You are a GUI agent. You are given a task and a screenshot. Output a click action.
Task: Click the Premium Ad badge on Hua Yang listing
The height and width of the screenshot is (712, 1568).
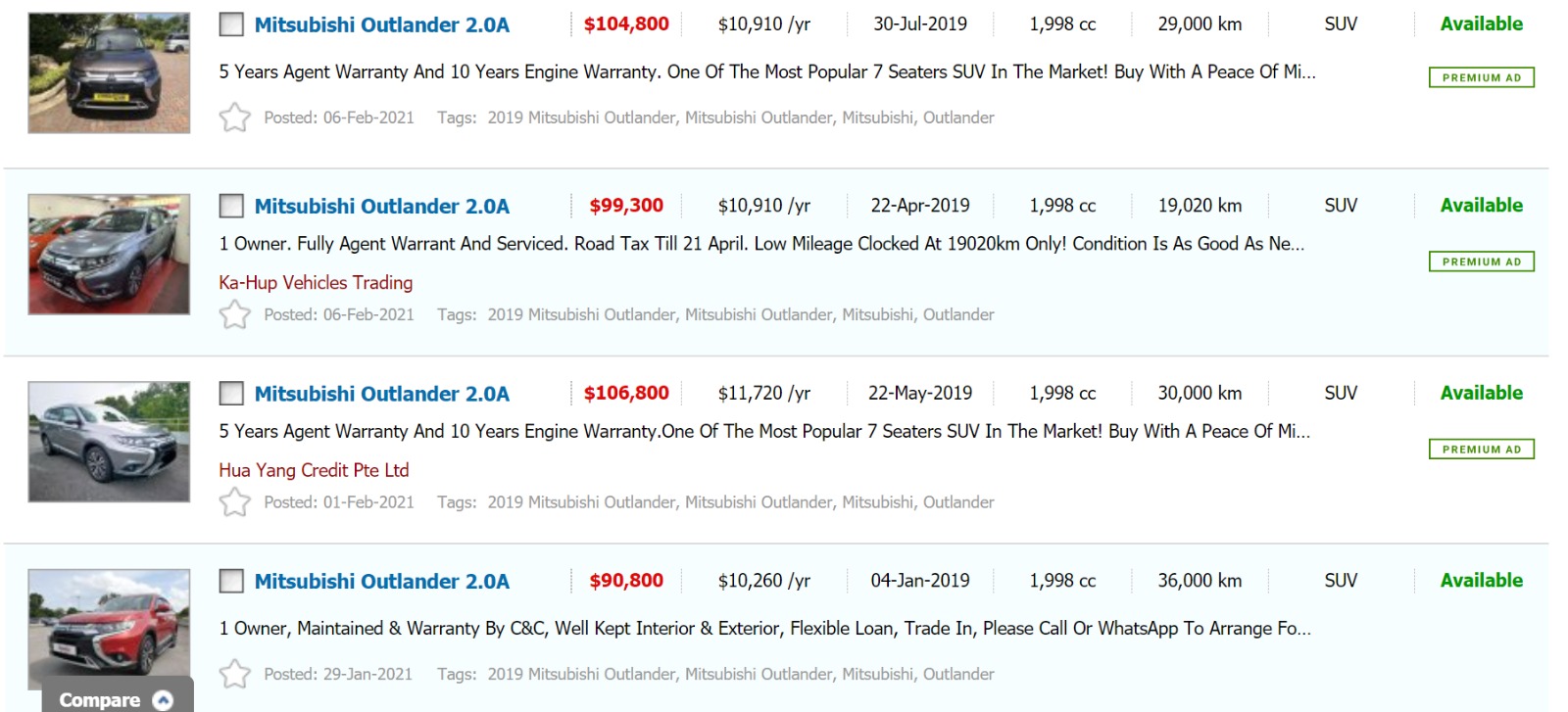coord(1481,450)
